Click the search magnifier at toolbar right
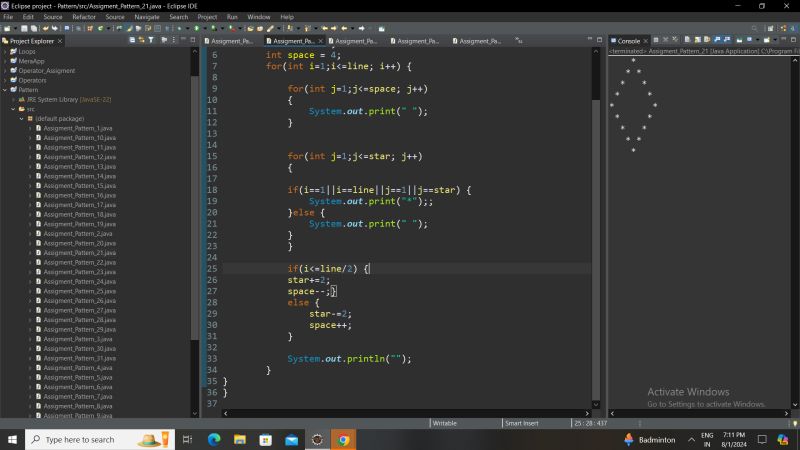800x450 pixels. pos(754,29)
